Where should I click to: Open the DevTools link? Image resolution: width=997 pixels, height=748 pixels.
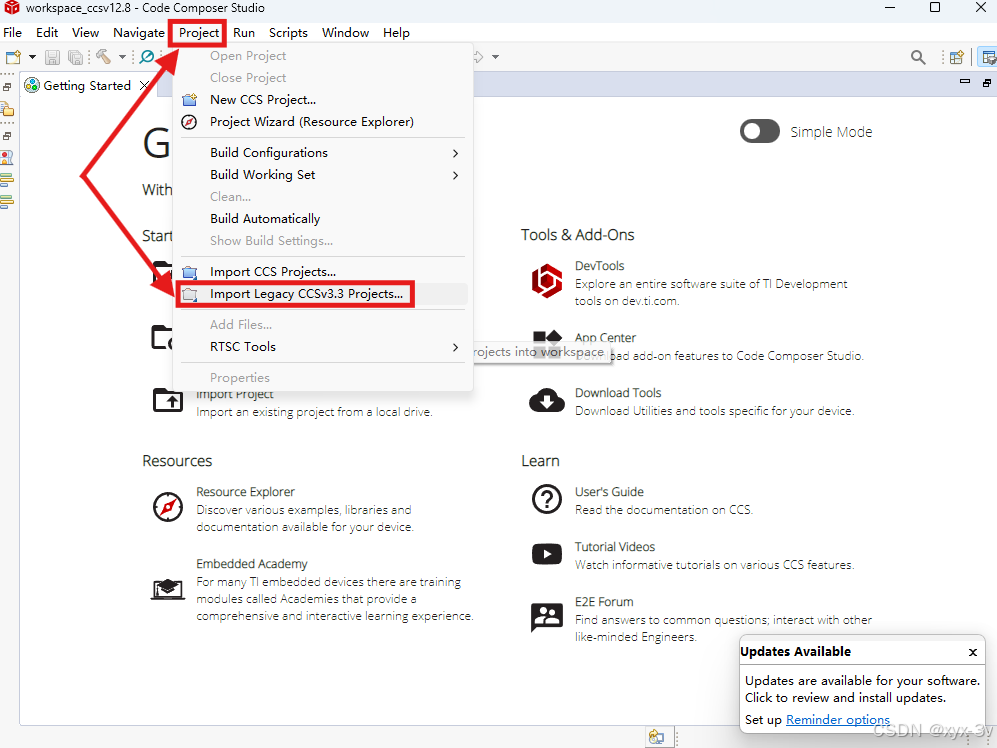tap(599, 266)
